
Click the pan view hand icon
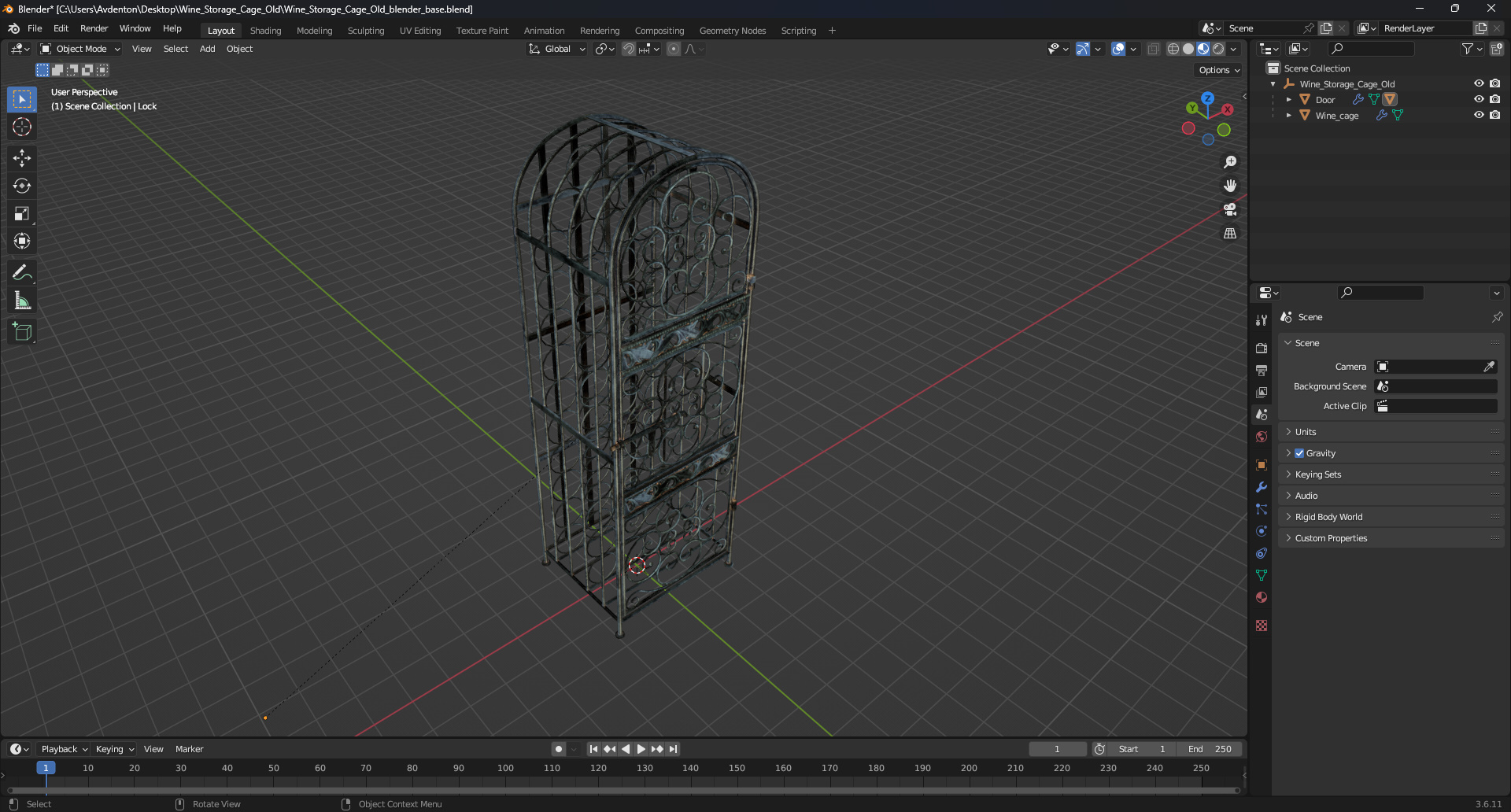[x=1230, y=186]
